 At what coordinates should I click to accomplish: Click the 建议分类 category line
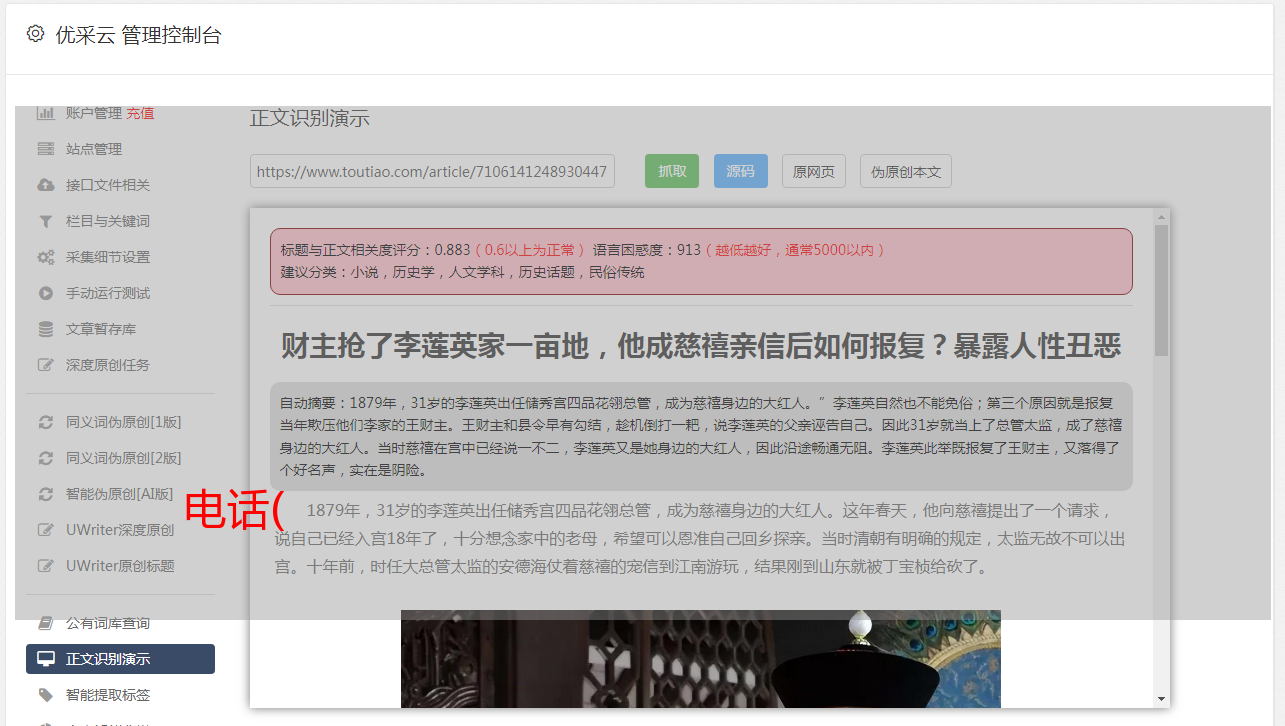point(462,272)
